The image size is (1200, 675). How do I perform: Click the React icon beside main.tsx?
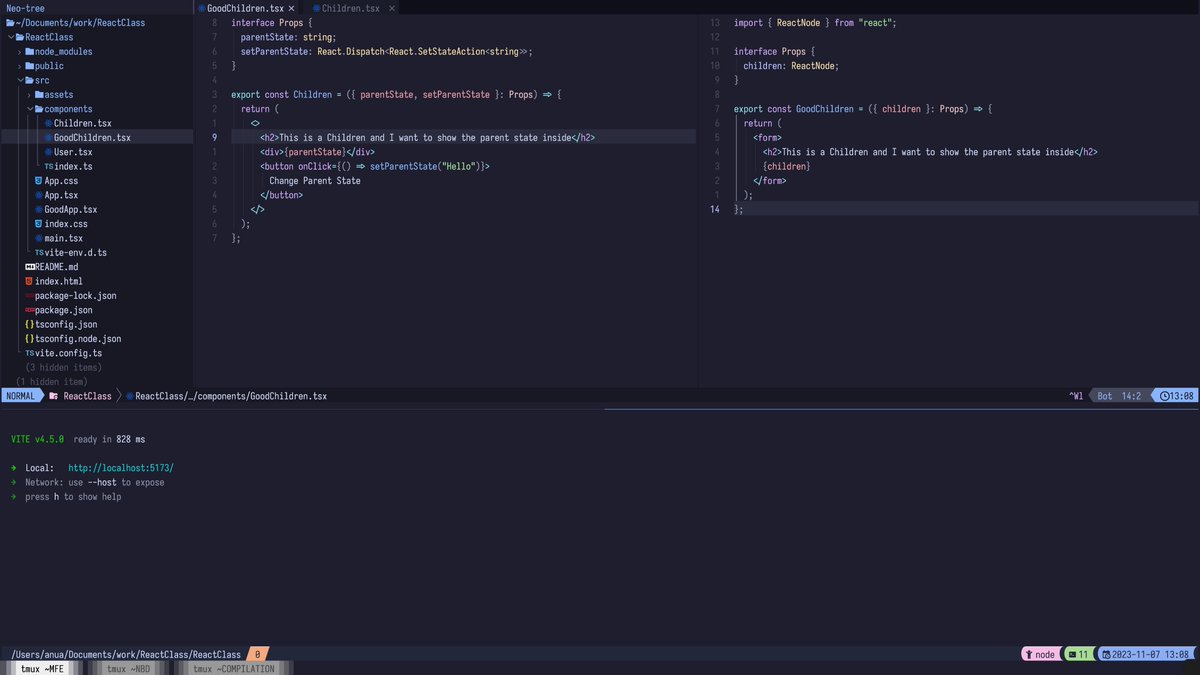point(38,238)
